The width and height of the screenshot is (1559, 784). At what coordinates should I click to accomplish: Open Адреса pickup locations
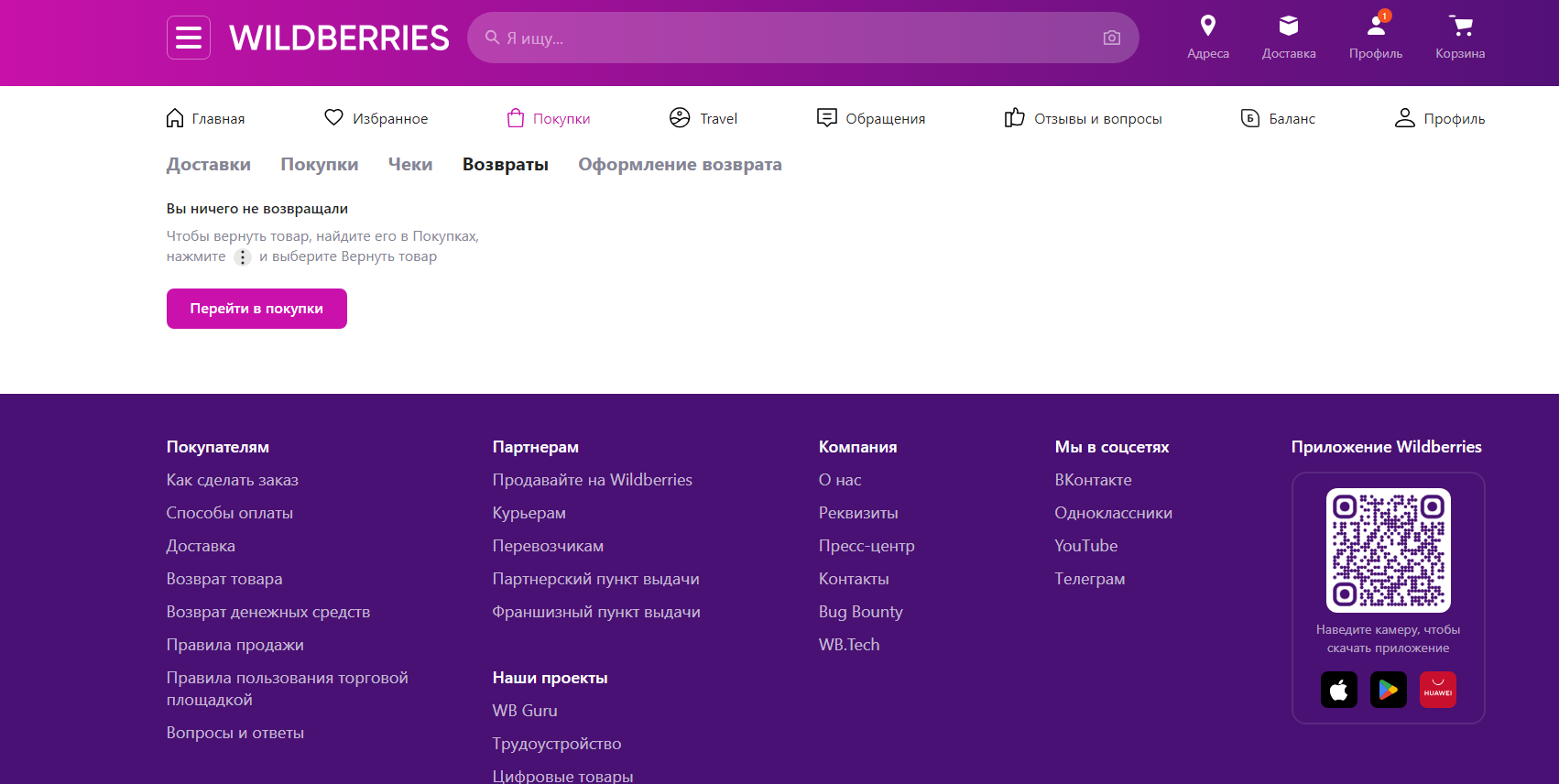(1208, 38)
